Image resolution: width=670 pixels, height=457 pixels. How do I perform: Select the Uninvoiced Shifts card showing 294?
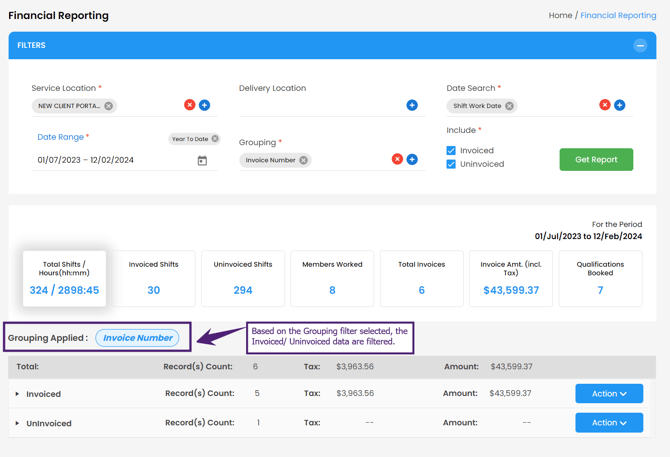(243, 278)
